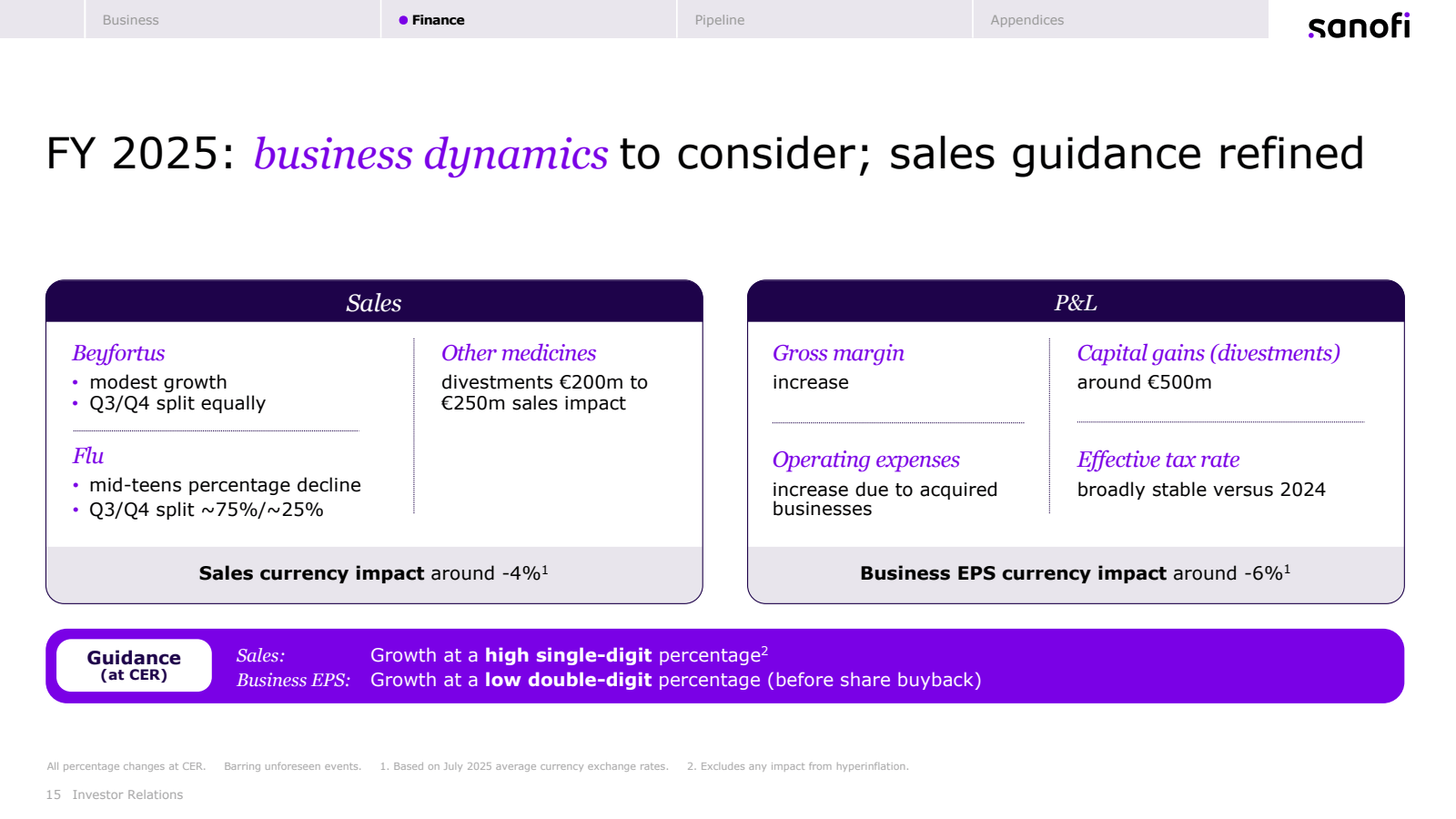
Task: Click 'Sales currency impact around -4%'
Action: coord(374,573)
